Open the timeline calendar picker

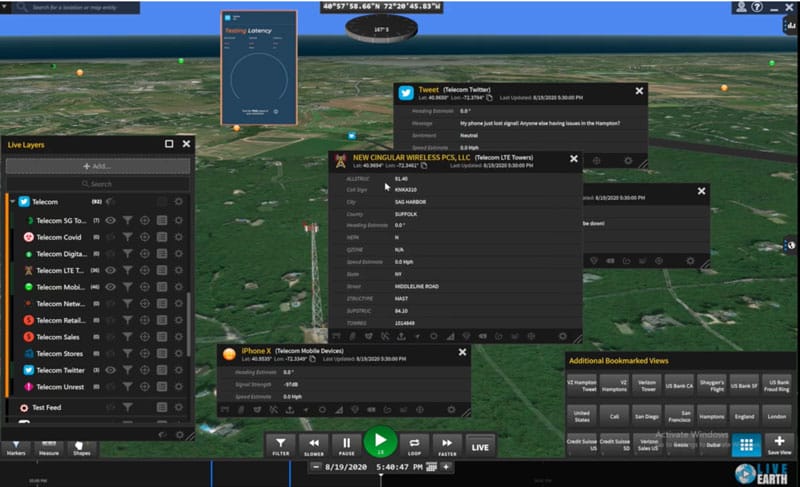432,467
